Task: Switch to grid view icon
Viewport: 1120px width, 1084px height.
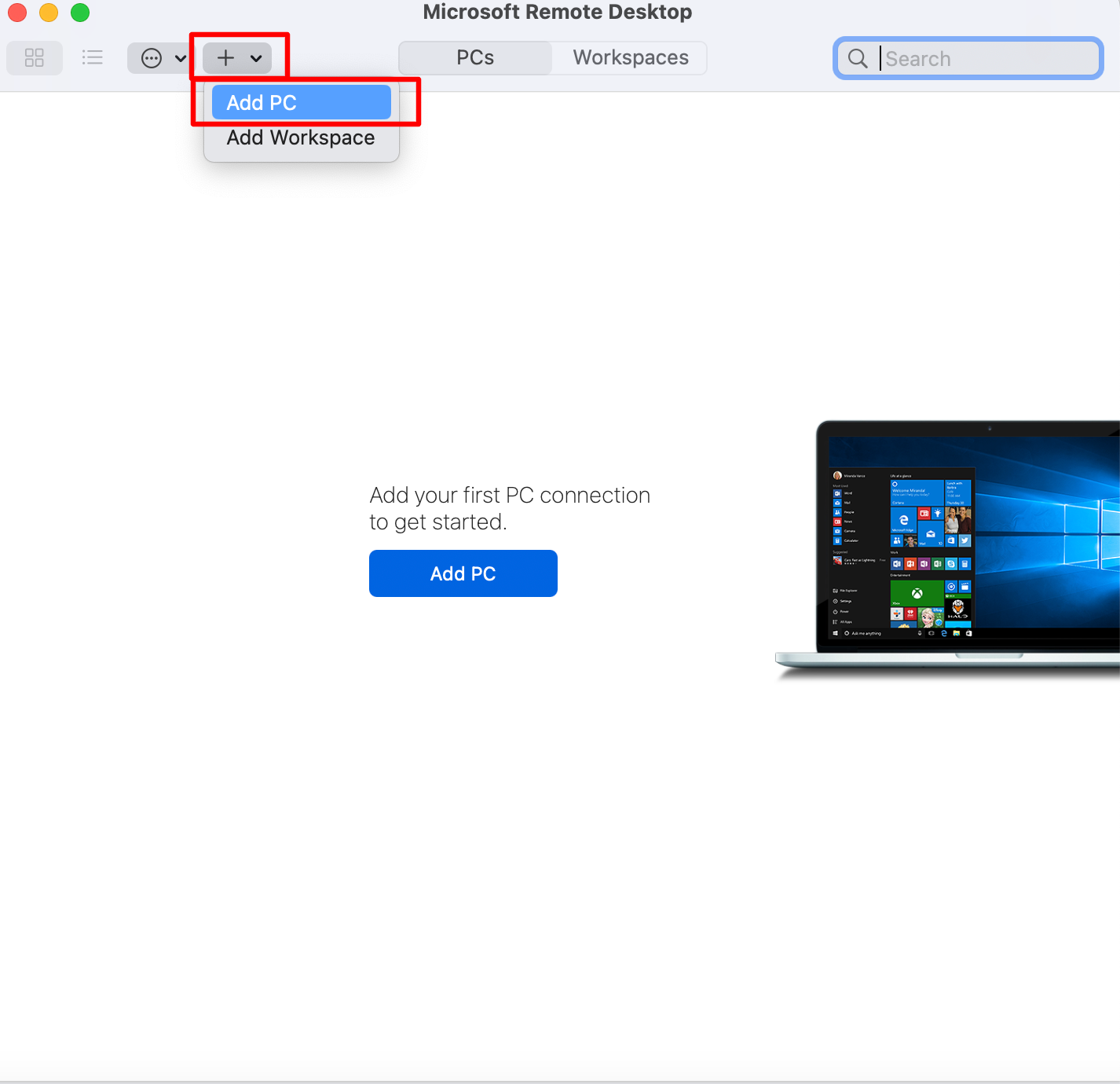Action: coord(35,58)
